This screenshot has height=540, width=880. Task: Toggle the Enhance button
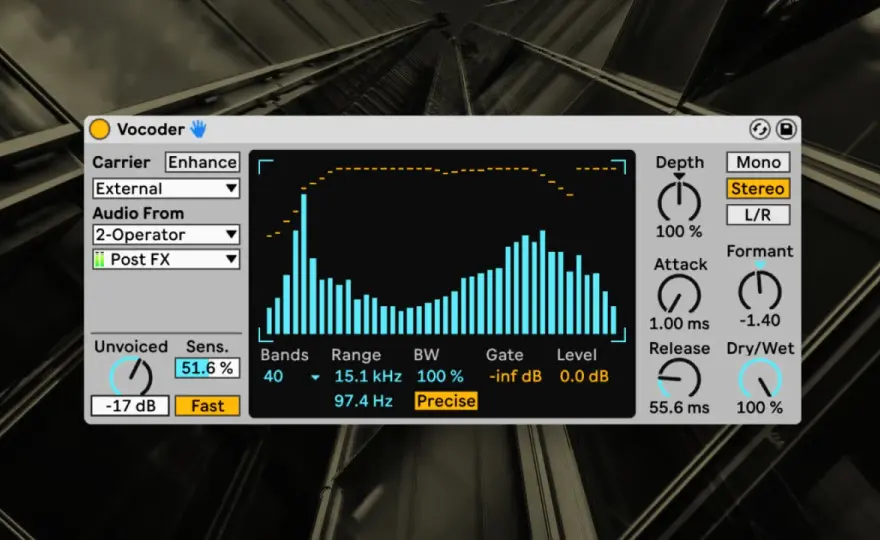click(202, 162)
